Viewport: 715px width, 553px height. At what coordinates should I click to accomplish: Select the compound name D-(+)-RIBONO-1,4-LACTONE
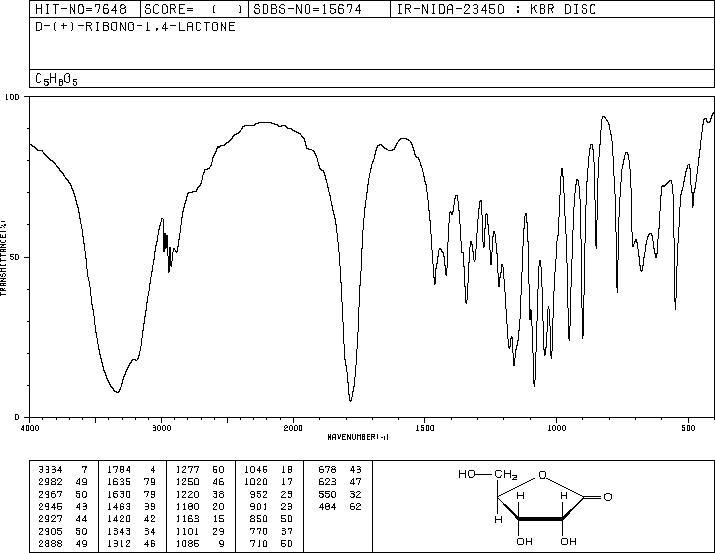(x=135, y=26)
